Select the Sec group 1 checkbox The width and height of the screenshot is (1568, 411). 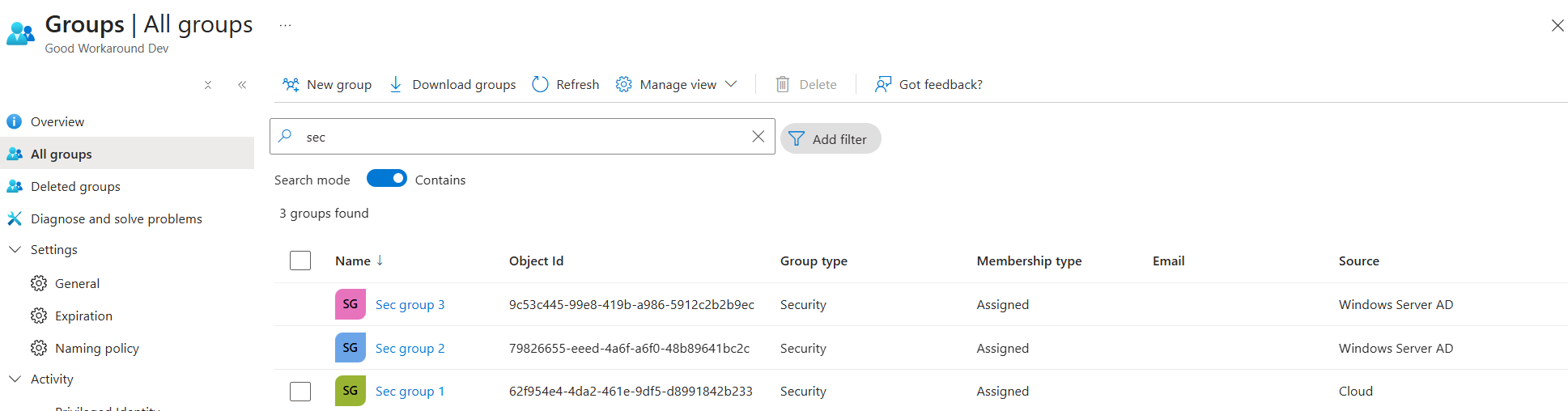[x=300, y=391]
